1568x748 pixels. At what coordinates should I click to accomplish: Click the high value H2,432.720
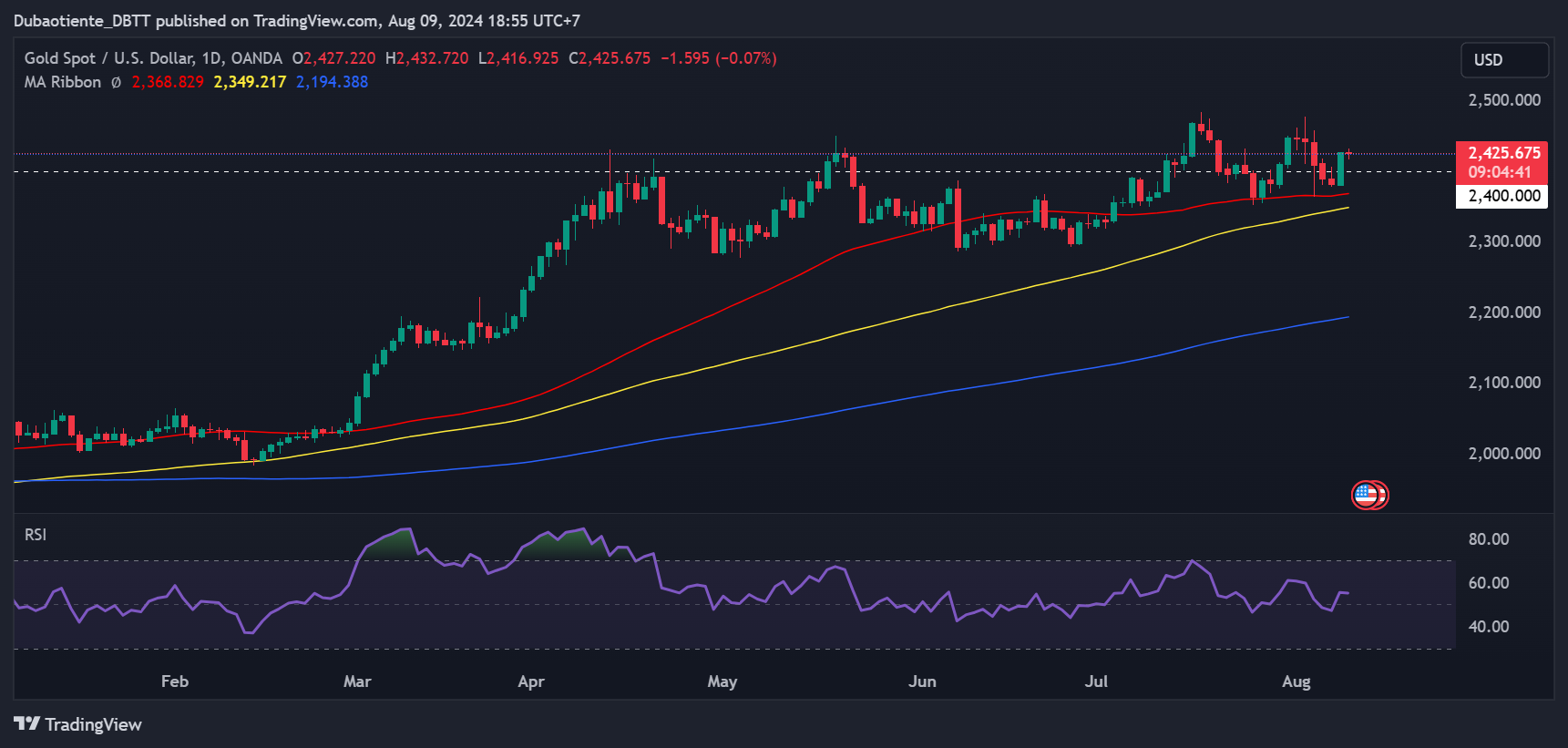click(x=426, y=58)
